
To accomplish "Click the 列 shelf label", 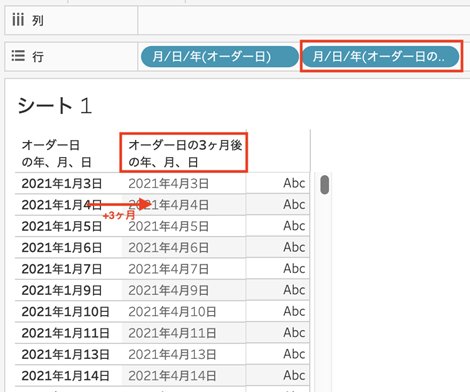I will tap(38, 21).
